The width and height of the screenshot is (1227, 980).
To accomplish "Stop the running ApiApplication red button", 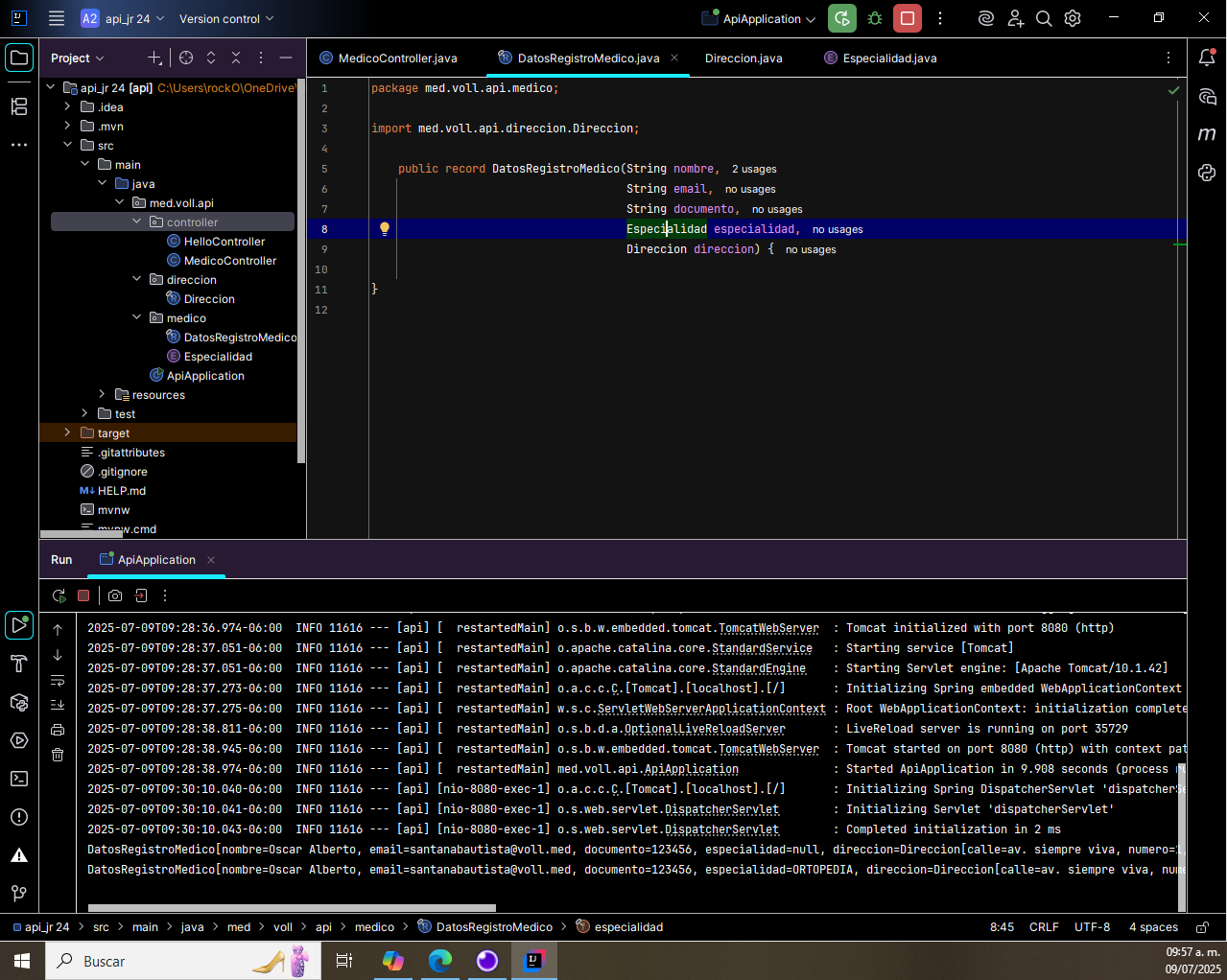I will pos(908,18).
